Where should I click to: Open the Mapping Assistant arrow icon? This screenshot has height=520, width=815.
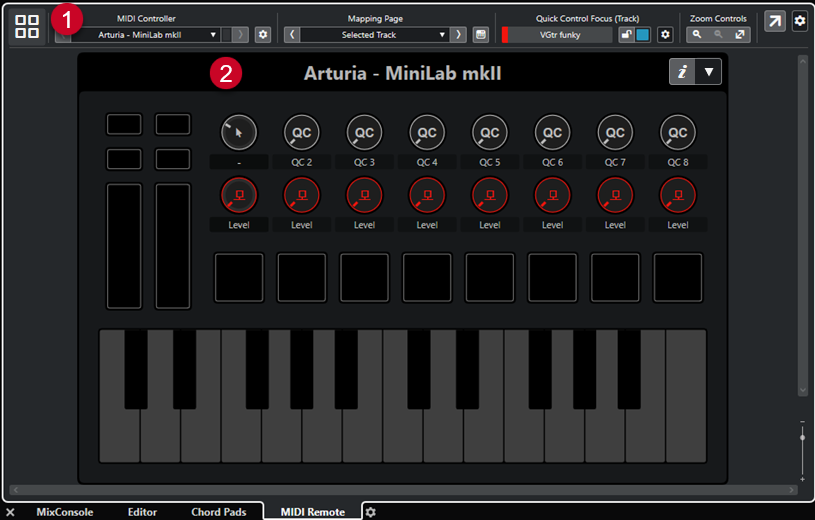(775, 21)
